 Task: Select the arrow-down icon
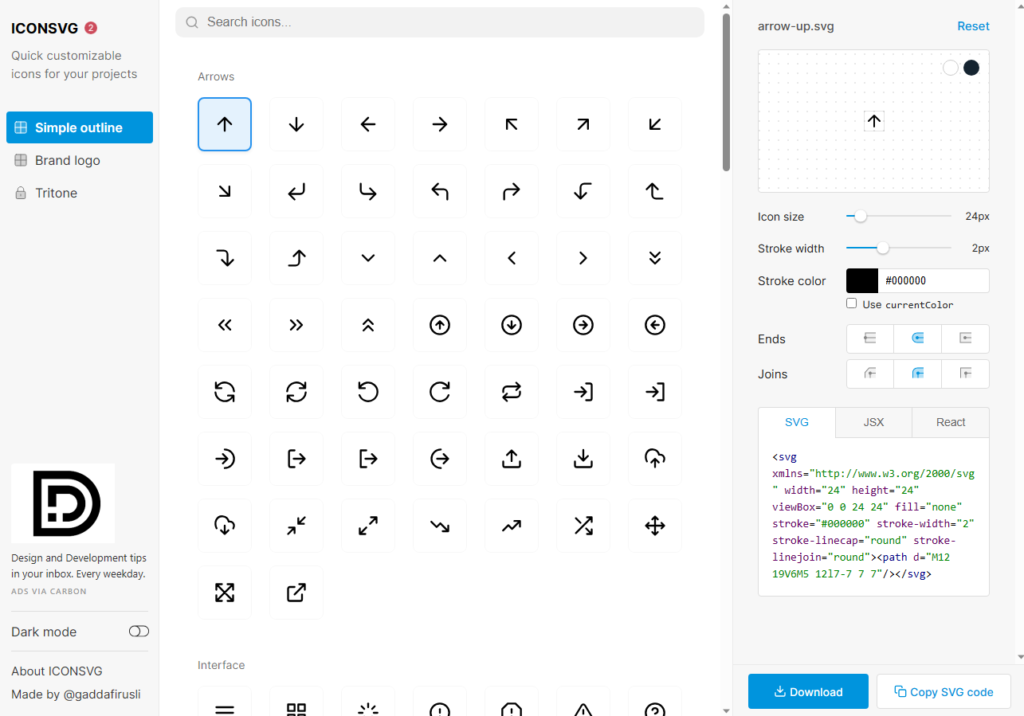pyautogui.click(x=296, y=124)
